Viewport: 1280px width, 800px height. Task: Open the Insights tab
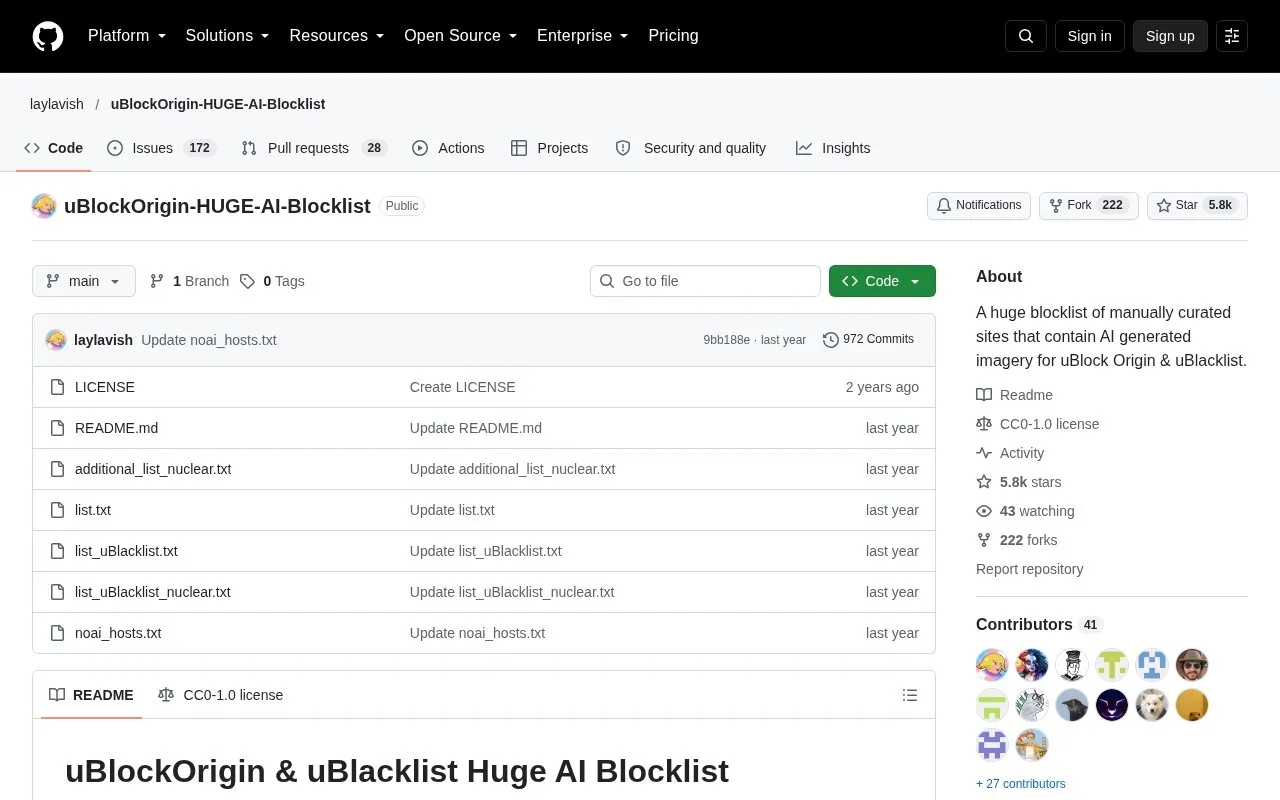click(x=833, y=148)
